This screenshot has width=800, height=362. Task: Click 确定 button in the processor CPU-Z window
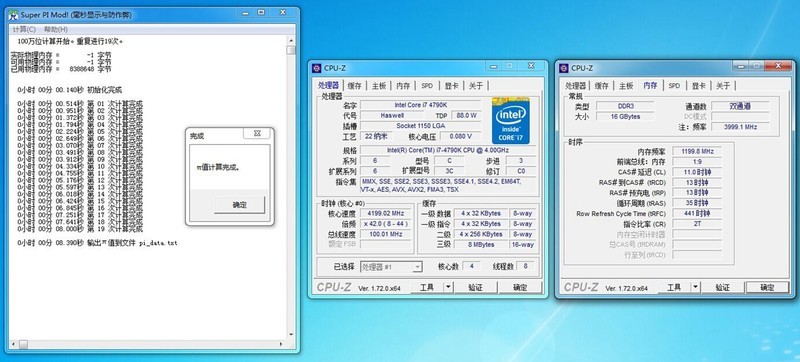click(x=520, y=288)
